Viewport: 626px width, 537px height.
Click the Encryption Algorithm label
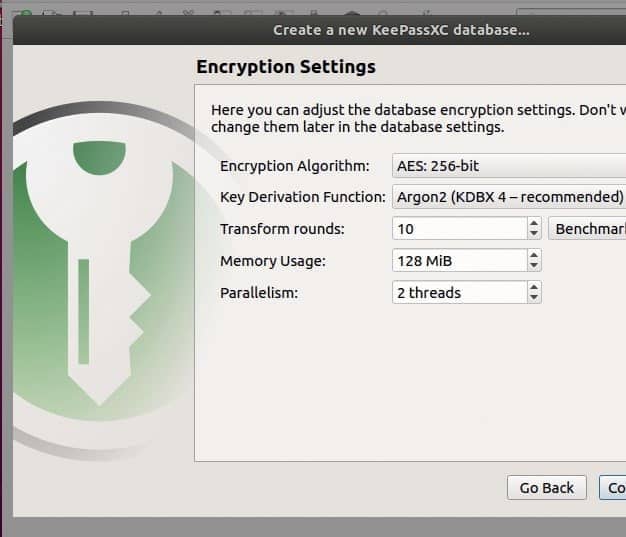tap(295, 166)
